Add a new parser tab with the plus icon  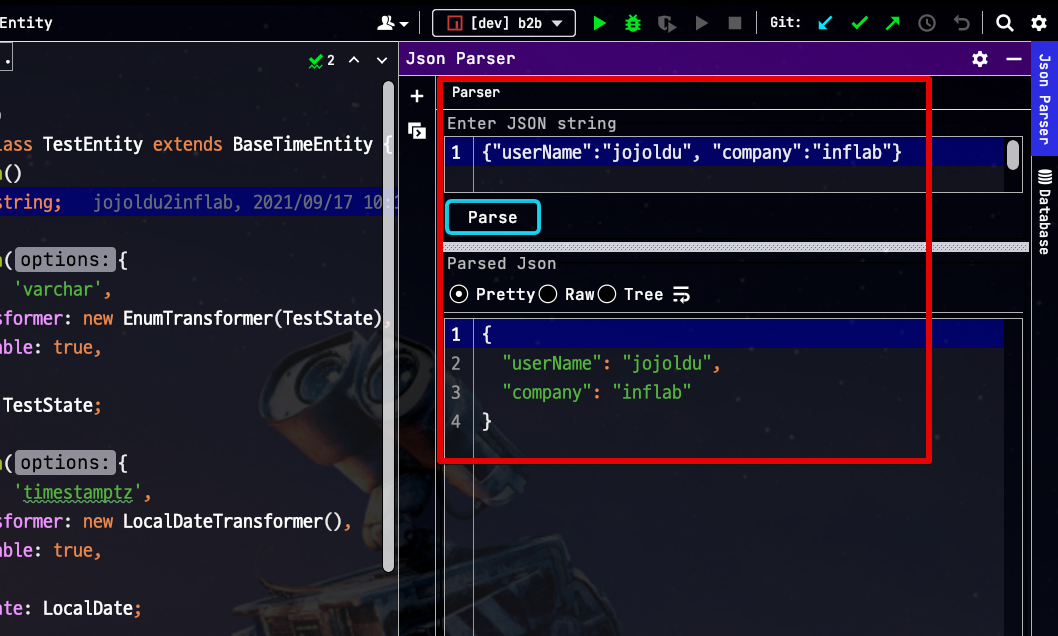[x=416, y=96]
